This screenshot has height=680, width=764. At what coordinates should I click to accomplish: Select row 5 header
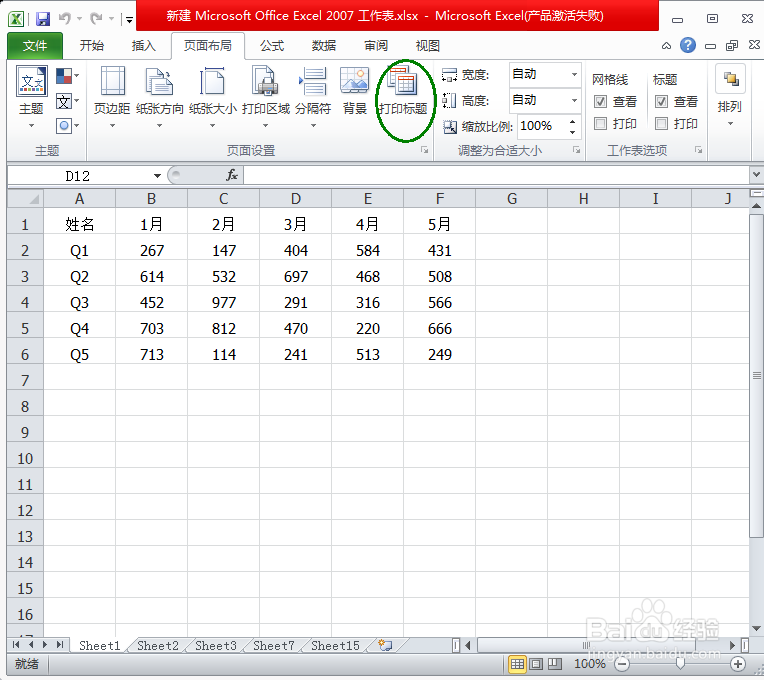click(x=25, y=328)
